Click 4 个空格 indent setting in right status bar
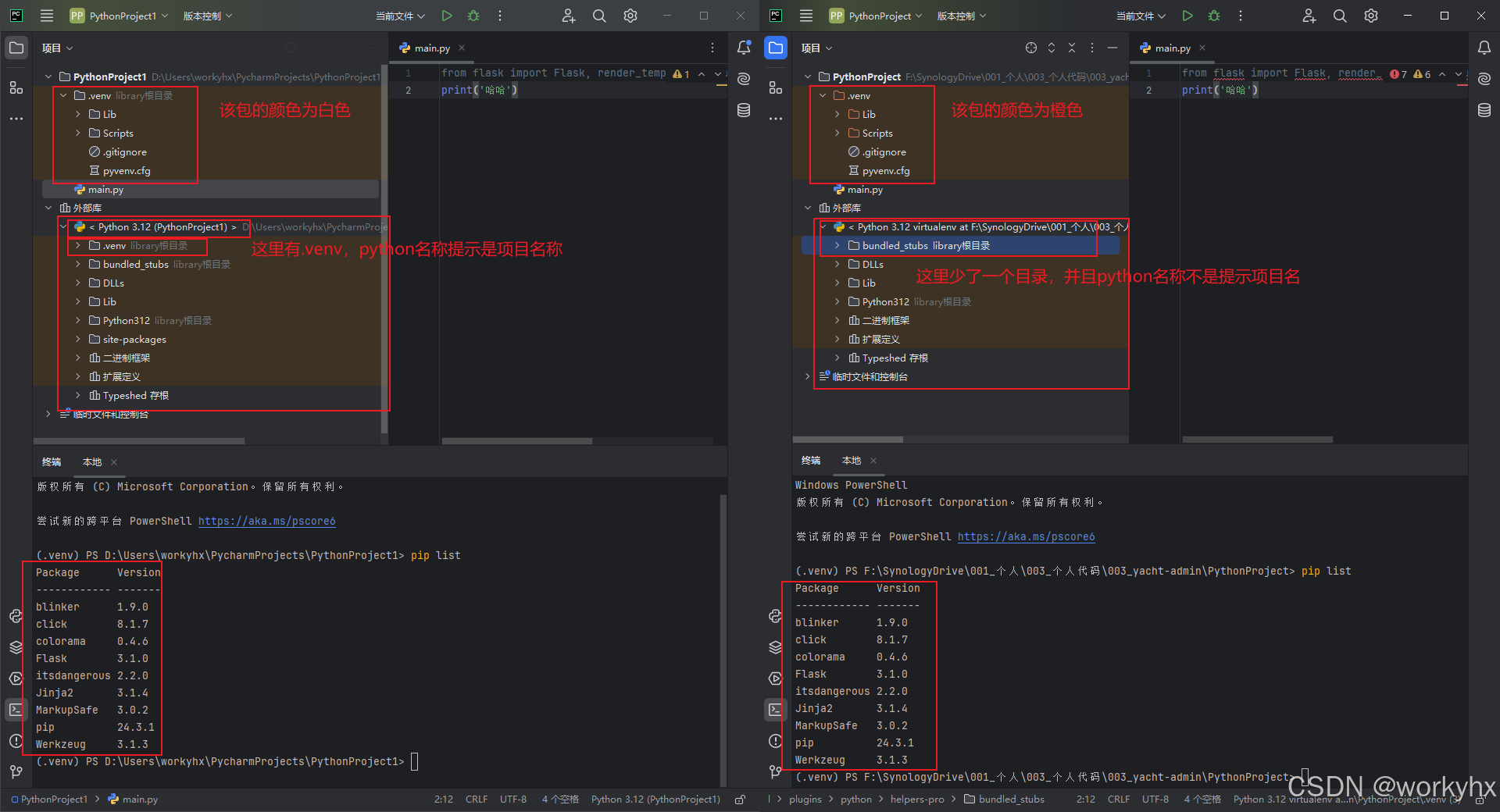 click(x=1202, y=800)
